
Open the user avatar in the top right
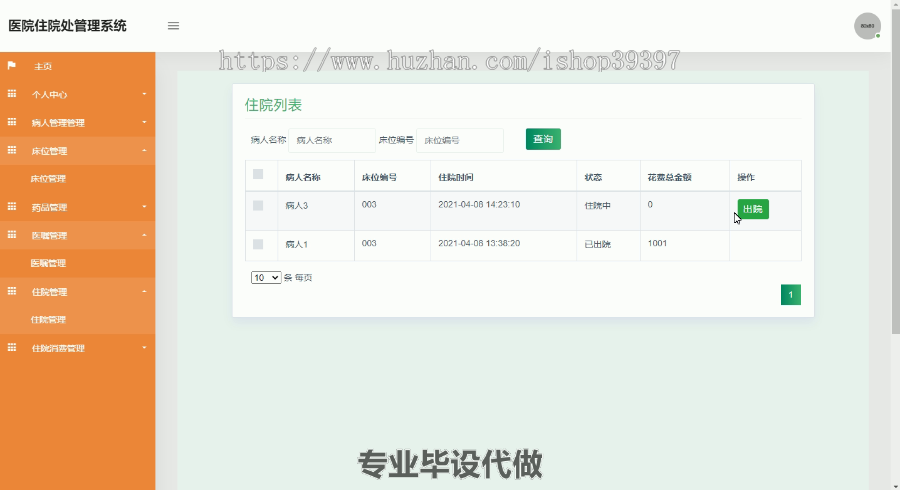867,26
